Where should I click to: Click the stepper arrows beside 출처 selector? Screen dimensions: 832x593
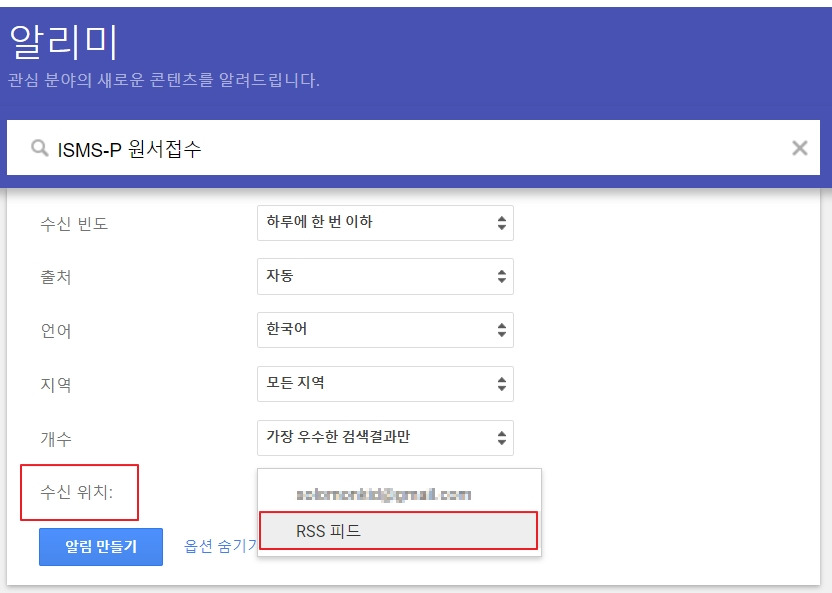pyautogui.click(x=501, y=276)
